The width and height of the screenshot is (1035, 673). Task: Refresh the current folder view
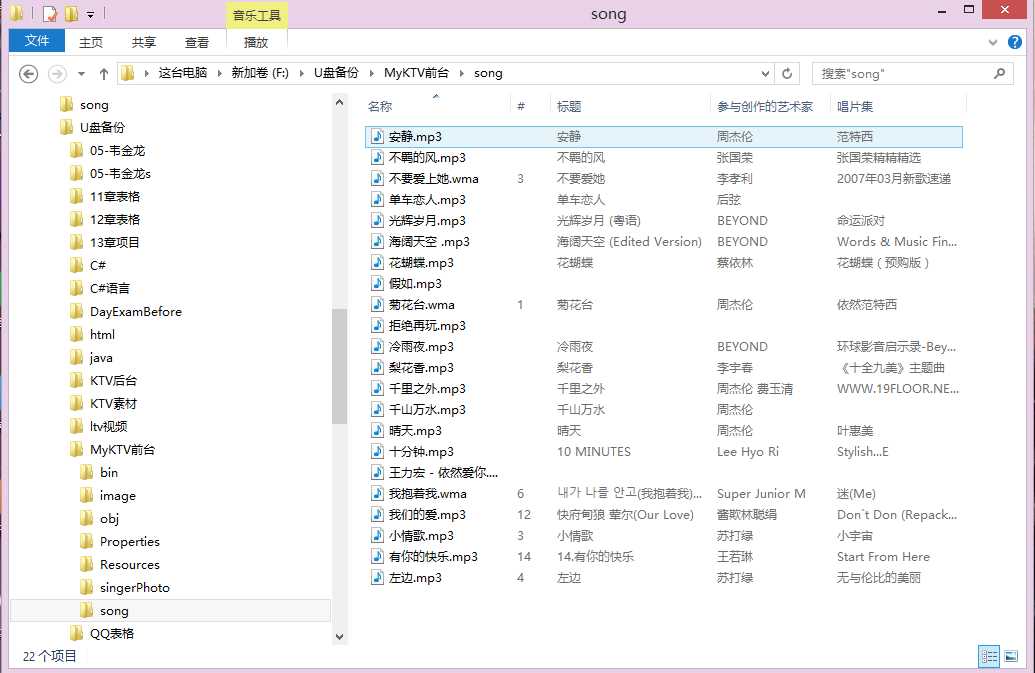(787, 73)
